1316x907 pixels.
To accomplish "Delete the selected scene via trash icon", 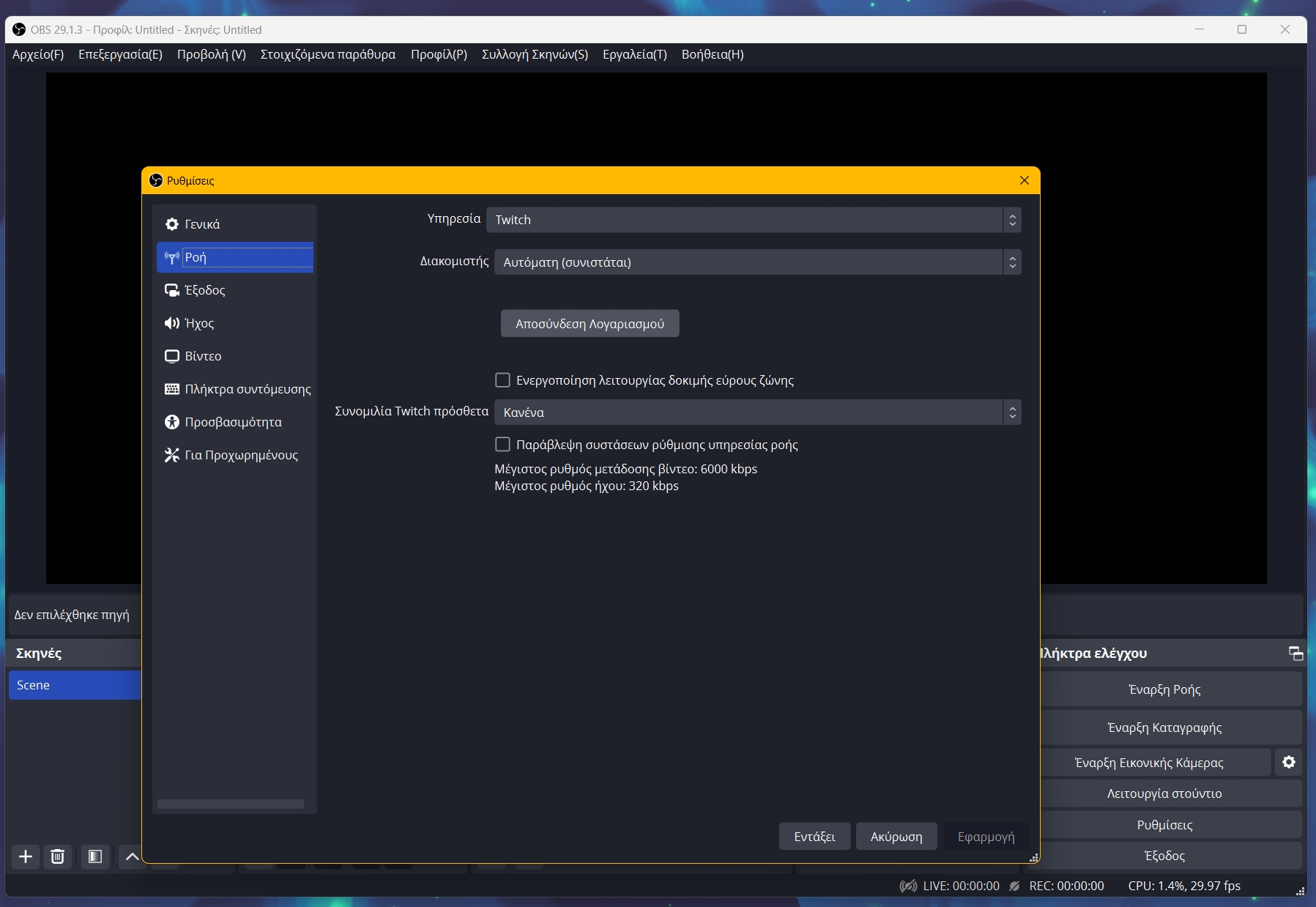I will [58, 856].
